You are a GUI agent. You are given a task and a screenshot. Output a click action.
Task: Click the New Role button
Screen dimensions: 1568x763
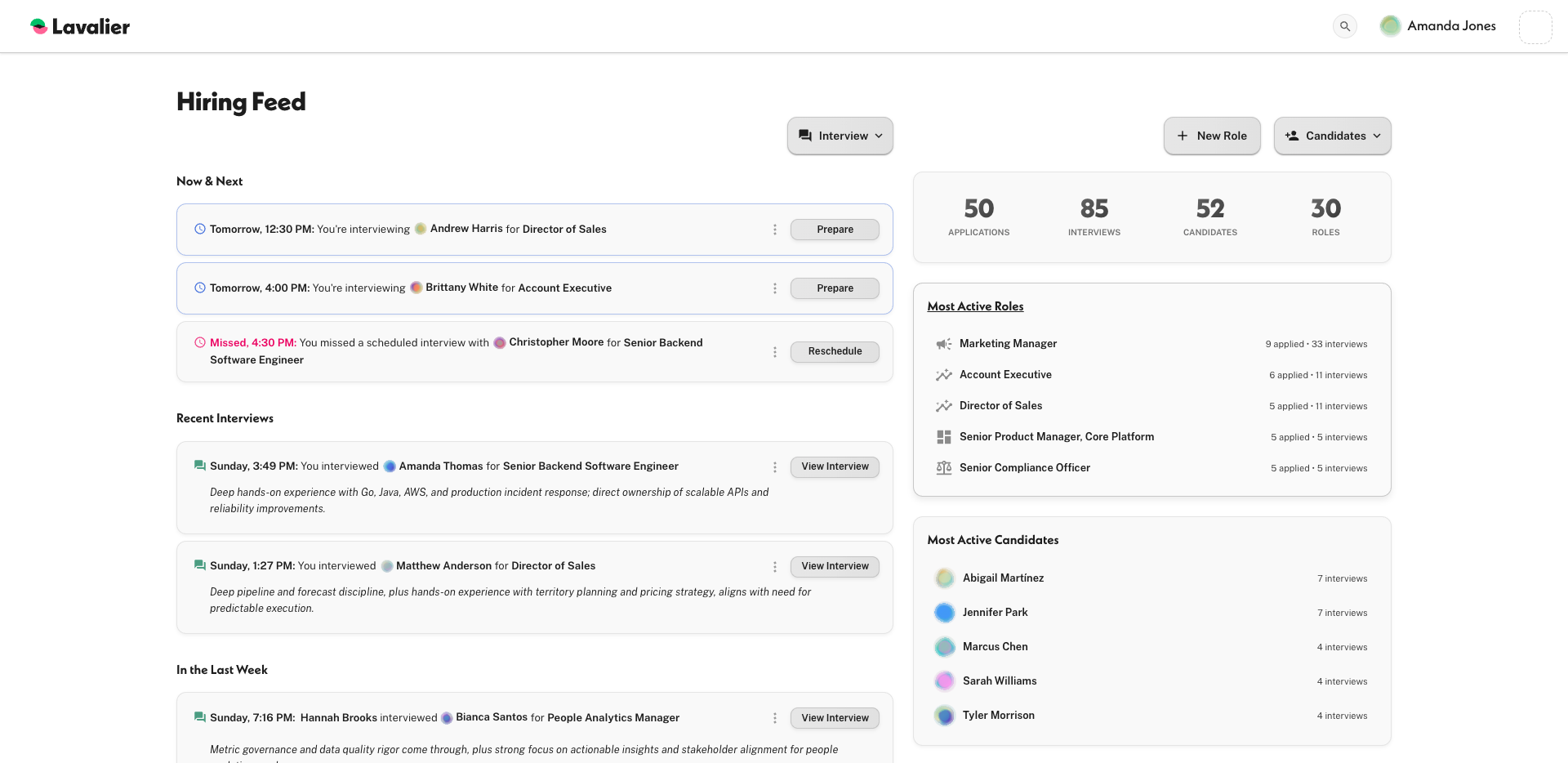[1212, 136]
